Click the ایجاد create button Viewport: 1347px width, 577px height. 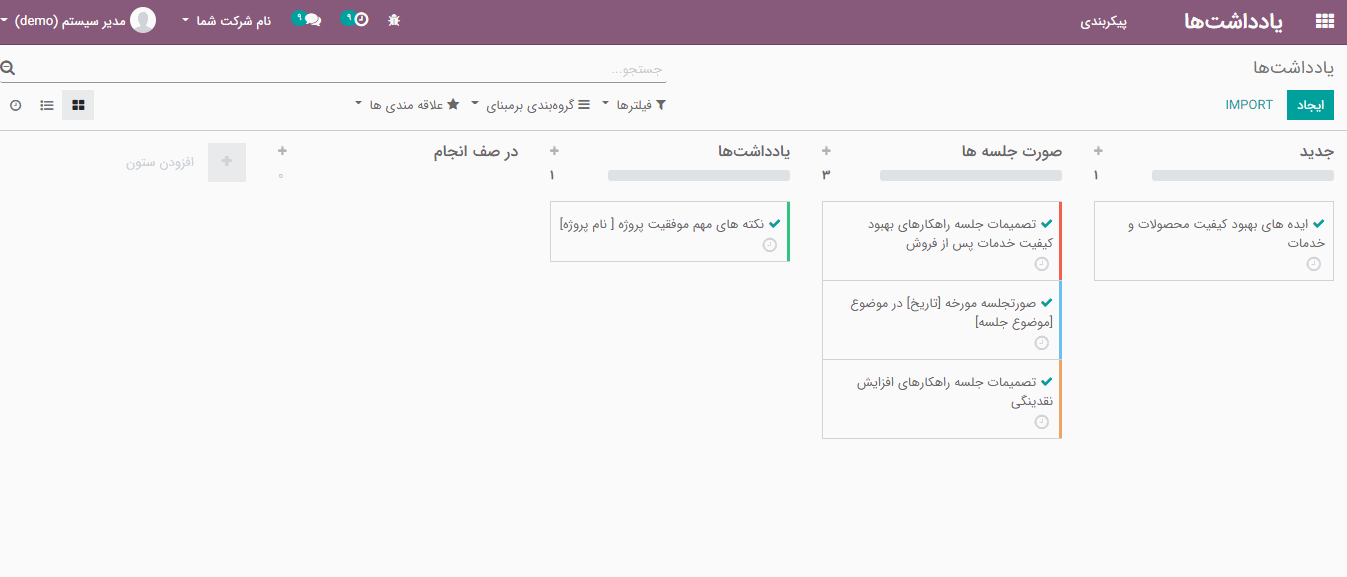[x=1310, y=105]
